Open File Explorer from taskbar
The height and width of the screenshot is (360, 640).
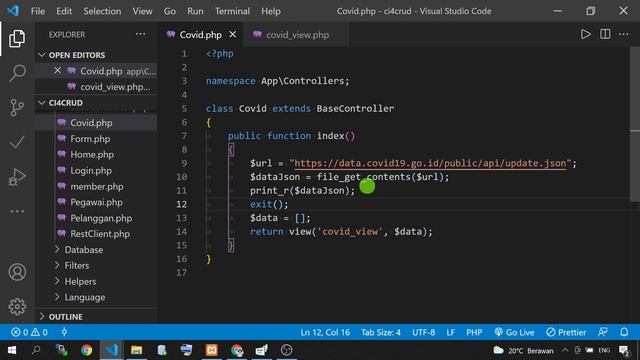[x=136, y=350]
